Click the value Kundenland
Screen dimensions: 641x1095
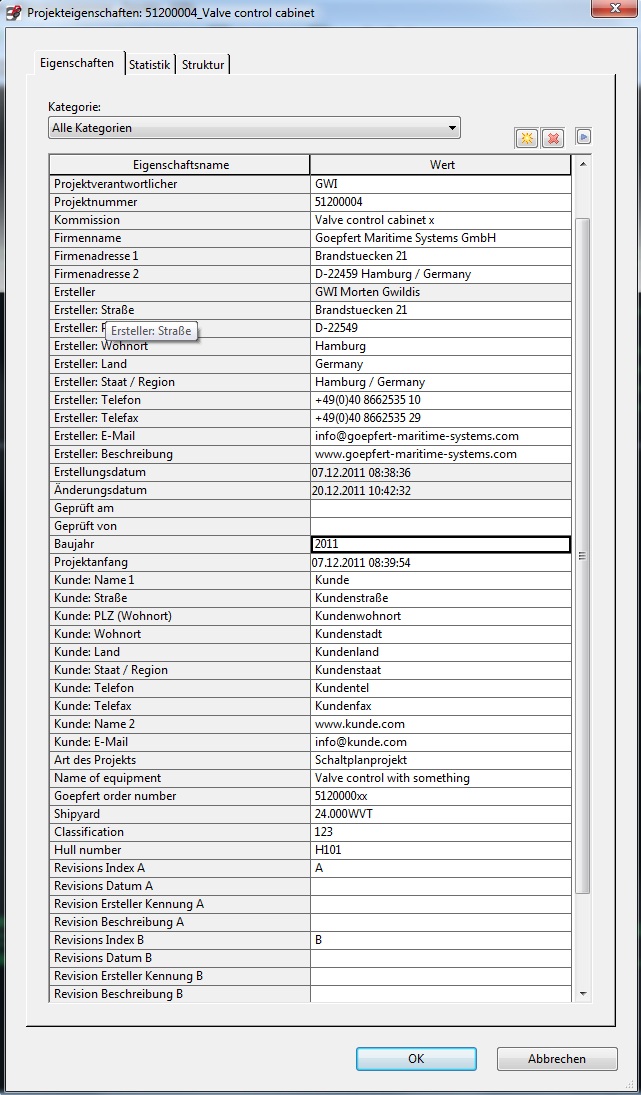(x=441, y=652)
